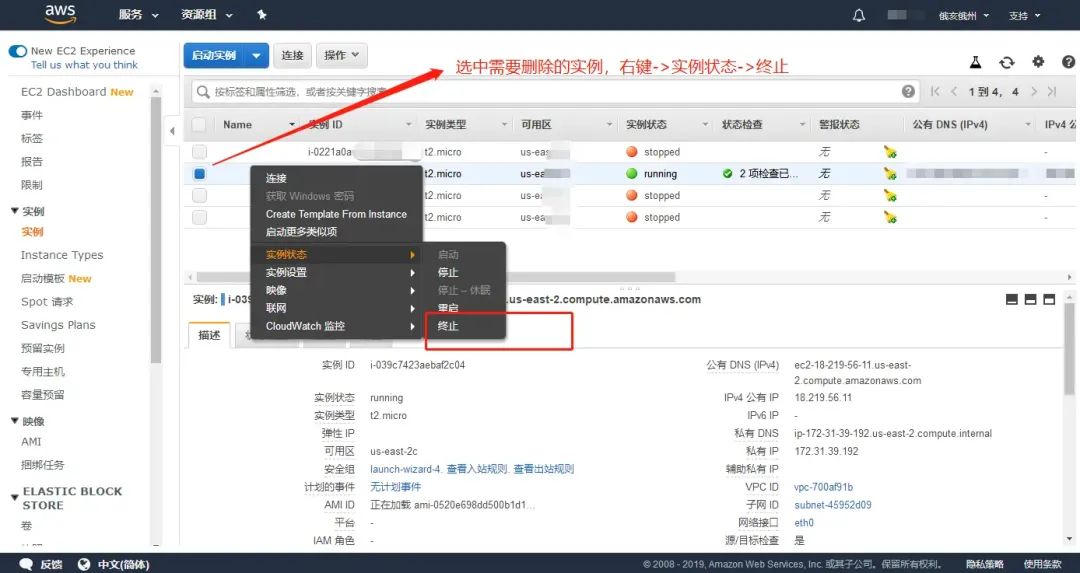Open the 查看入站规则 link
1080x573 pixels.
(x=477, y=469)
